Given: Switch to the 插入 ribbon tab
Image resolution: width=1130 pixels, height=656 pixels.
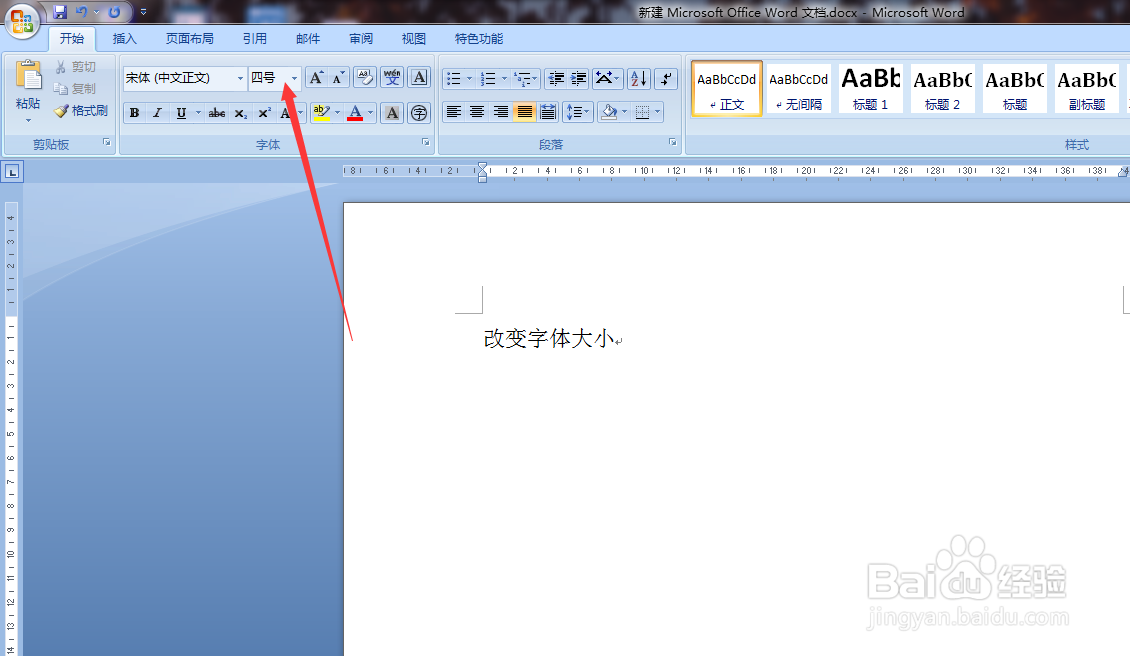Looking at the screenshot, I should (124, 38).
